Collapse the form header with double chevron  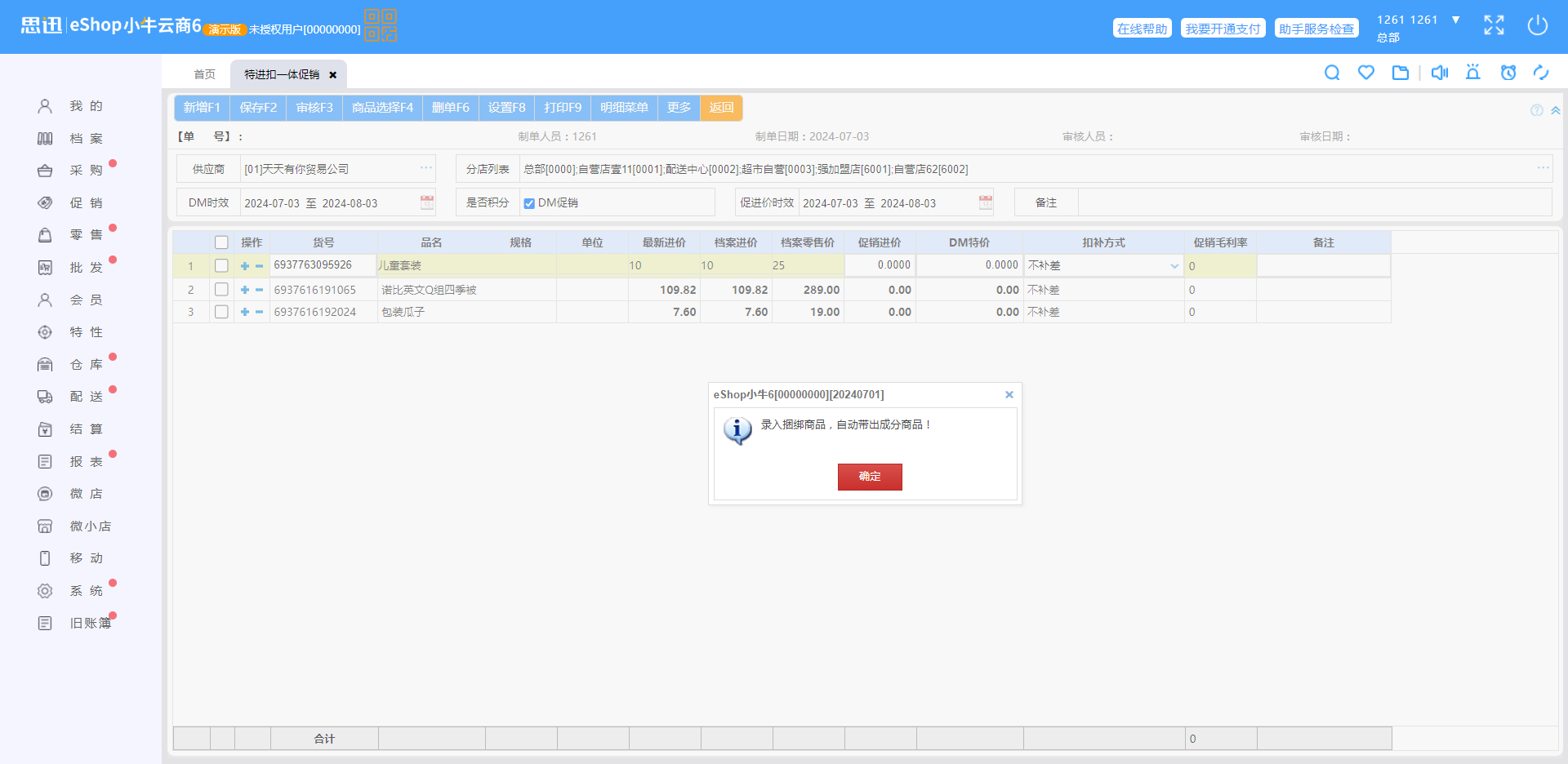pos(1556,110)
